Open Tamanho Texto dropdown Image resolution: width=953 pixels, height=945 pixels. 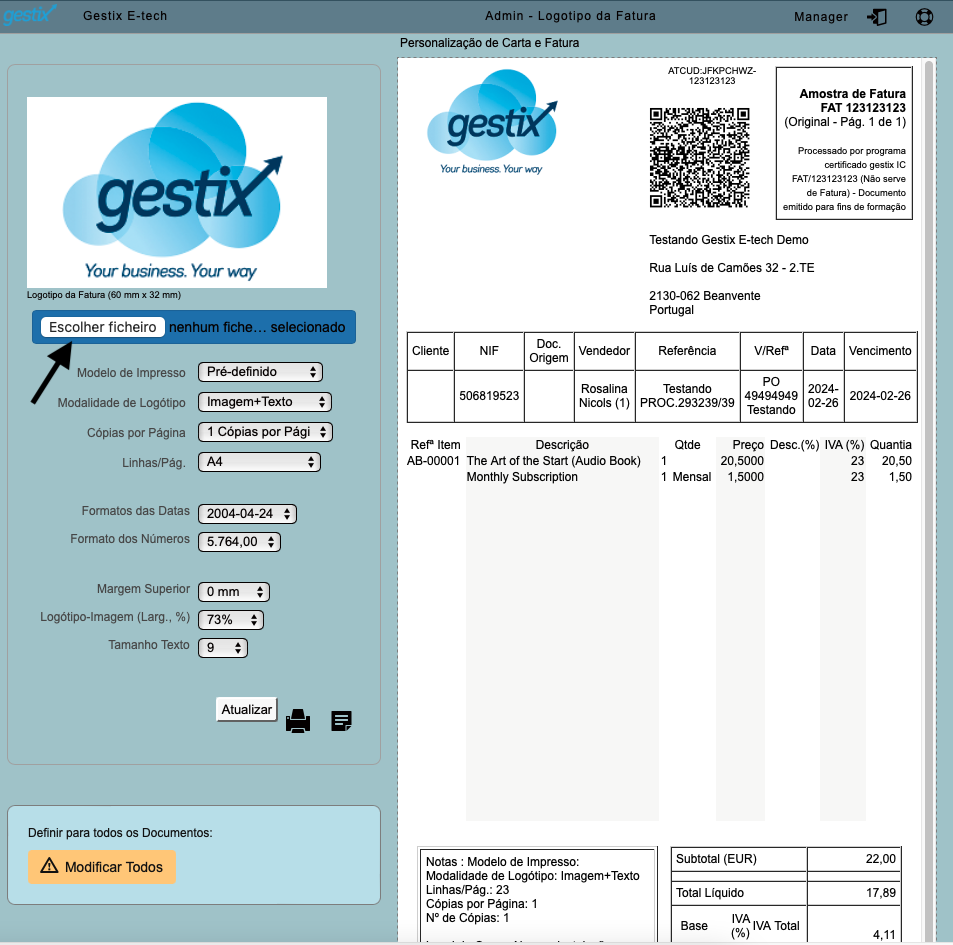point(222,647)
